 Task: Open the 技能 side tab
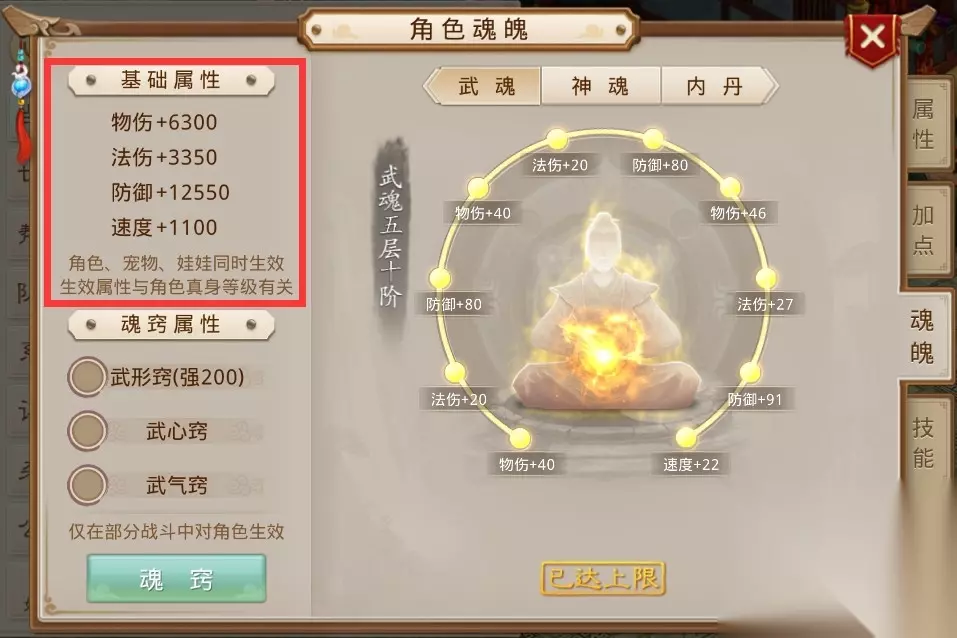pyautogui.click(x=925, y=442)
